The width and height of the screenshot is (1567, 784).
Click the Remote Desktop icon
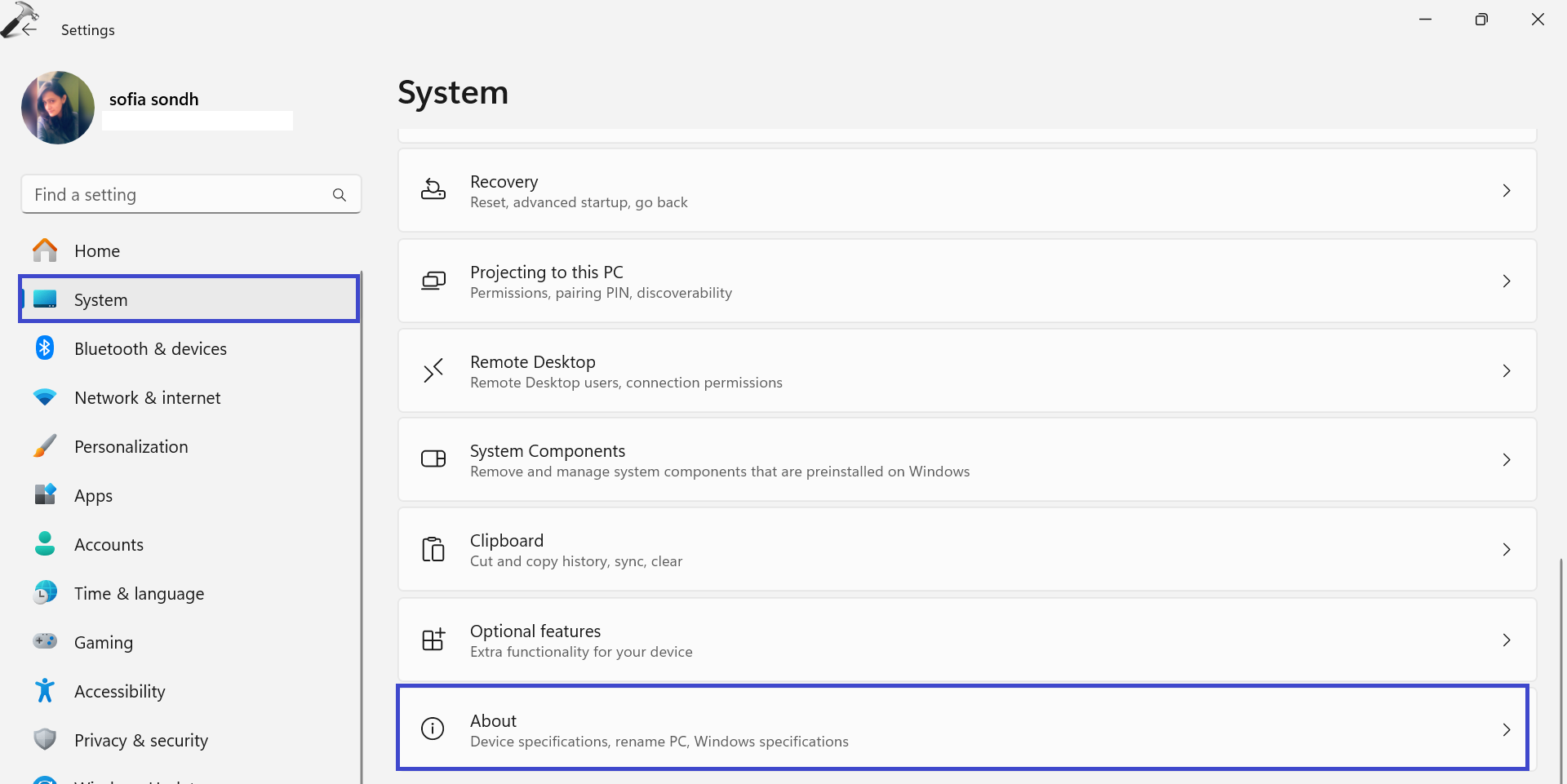tap(433, 370)
